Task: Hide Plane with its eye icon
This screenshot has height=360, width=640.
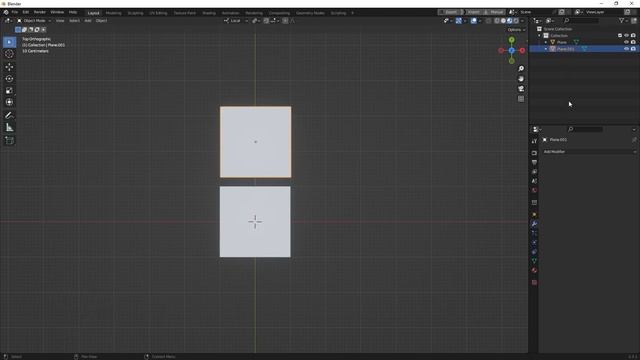Action: (x=627, y=42)
